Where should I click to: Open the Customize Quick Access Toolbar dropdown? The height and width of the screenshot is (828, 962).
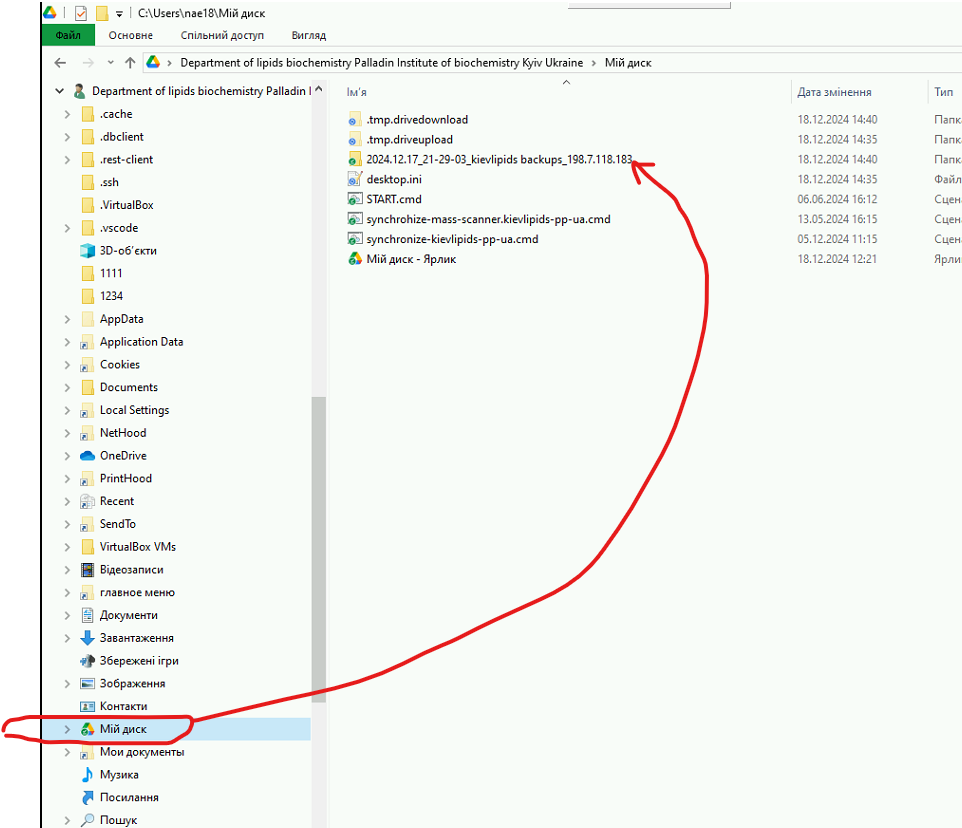119,13
